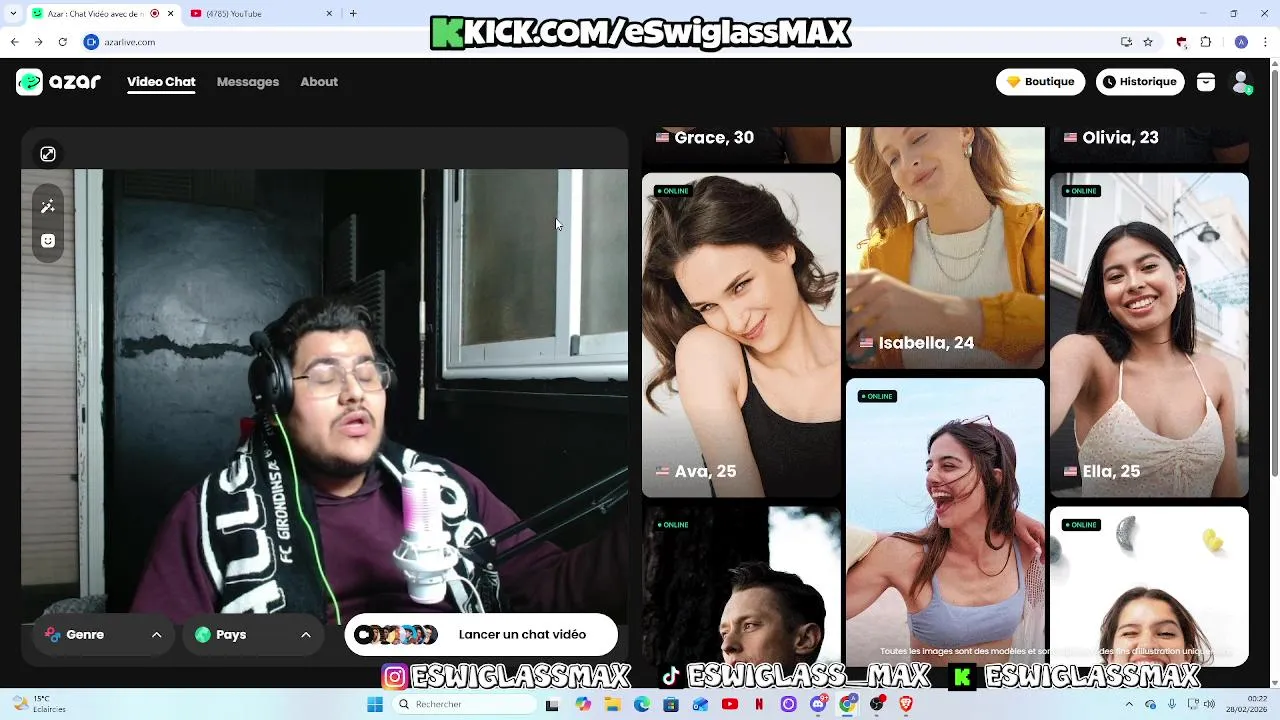This screenshot has width=1280, height=720.
Task: Open Grace, 30 profile card
Action: (x=741, y=144)
